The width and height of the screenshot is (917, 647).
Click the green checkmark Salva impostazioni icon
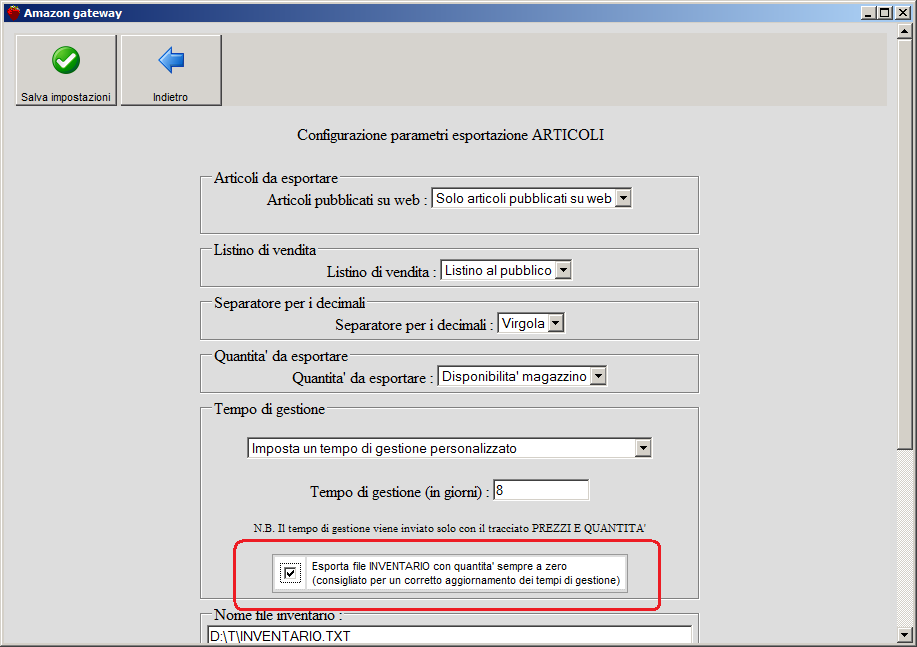(x=66, y=60)
